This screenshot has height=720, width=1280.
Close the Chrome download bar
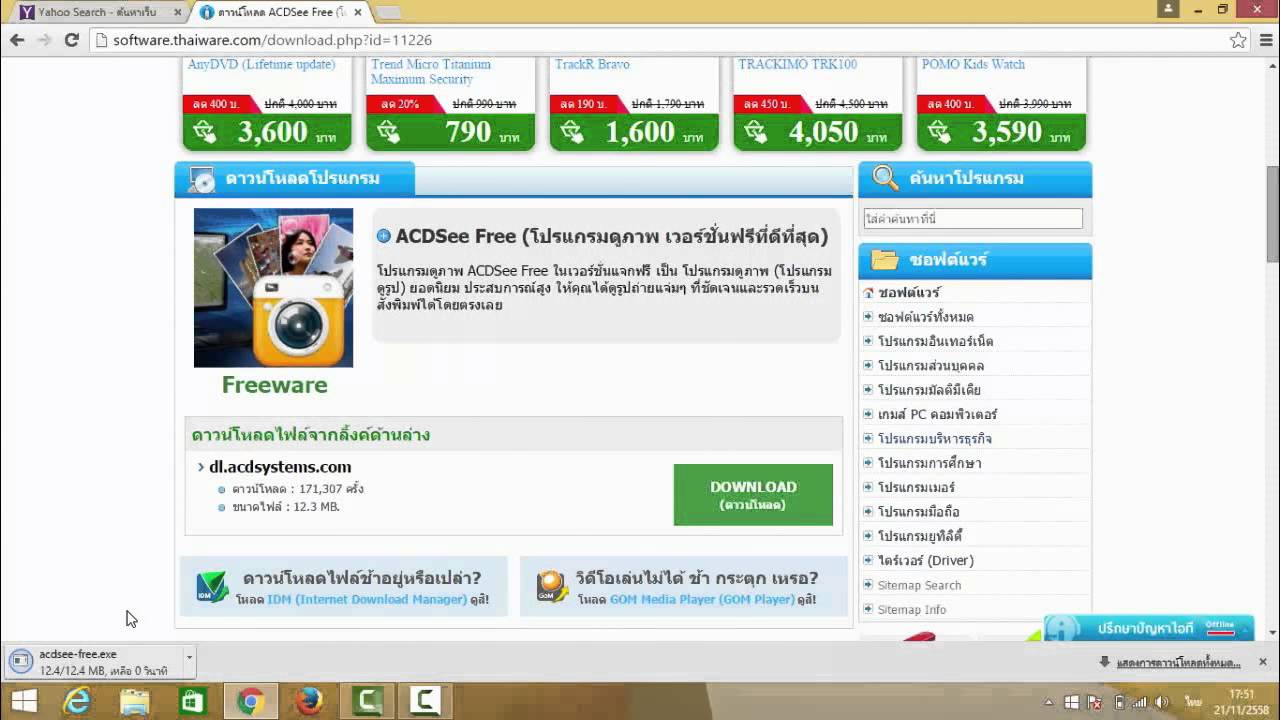pos(1262,662)
